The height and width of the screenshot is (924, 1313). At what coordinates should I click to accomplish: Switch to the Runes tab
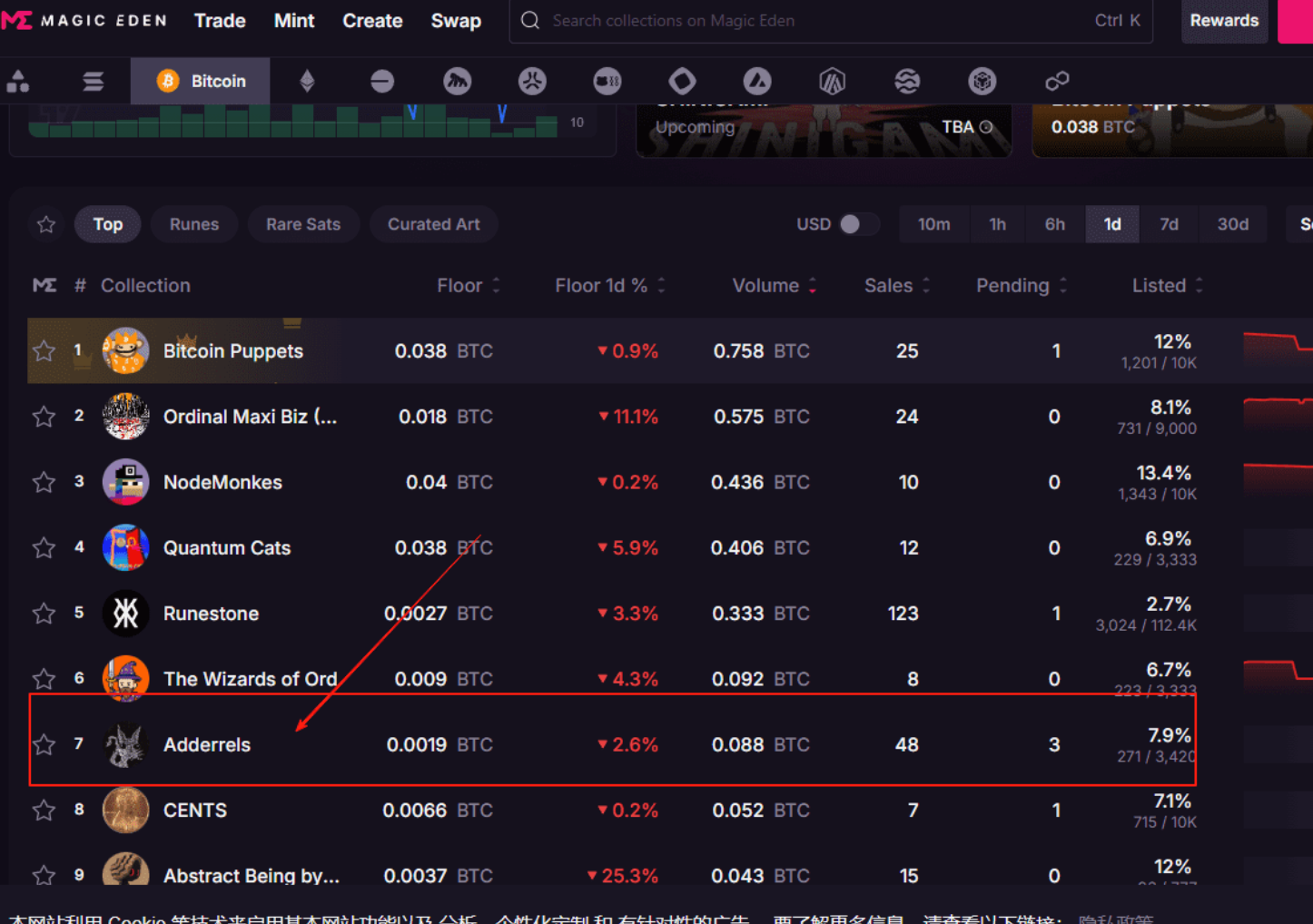coord(194,224)
